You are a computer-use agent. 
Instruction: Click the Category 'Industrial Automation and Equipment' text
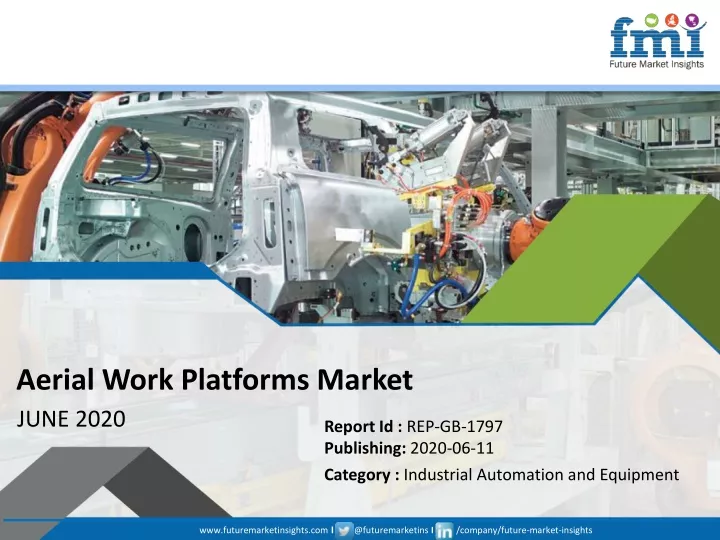(x=541, y=474)
